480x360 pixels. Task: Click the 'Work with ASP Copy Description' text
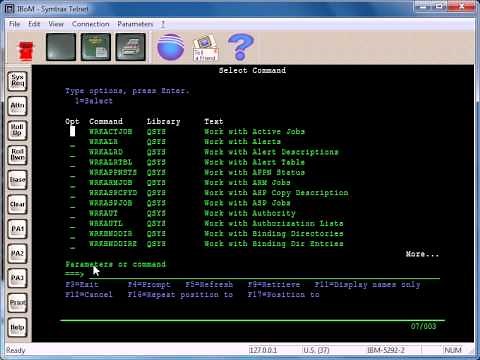pyautogui.click(x=276, y=193)
